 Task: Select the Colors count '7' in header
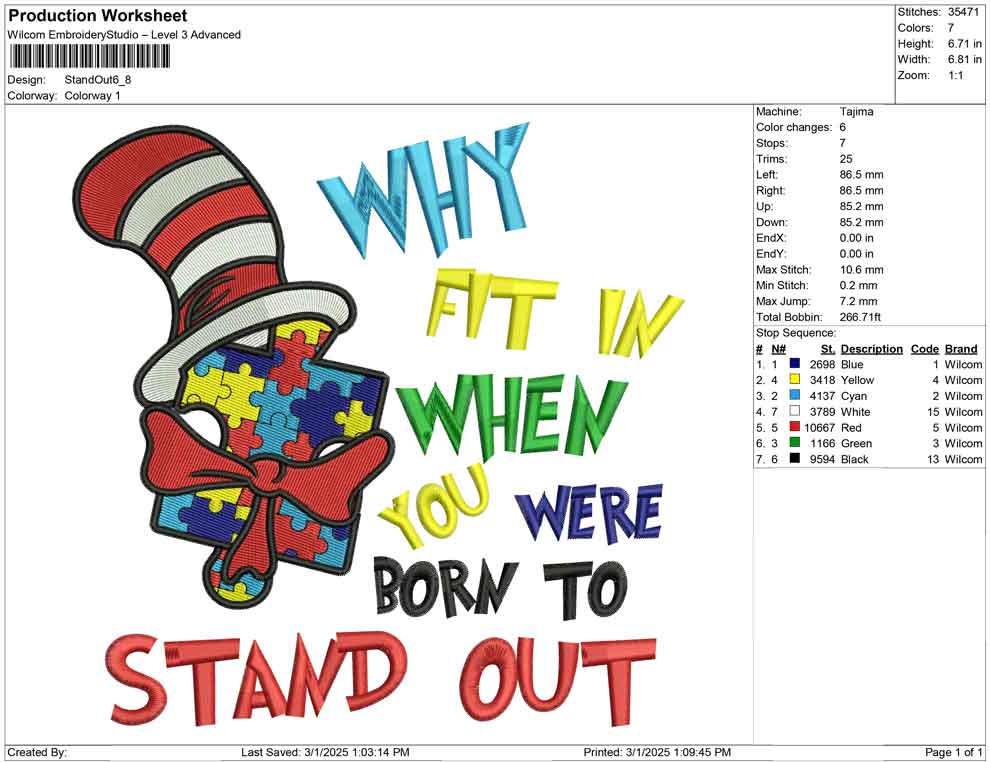pos(951,28)
